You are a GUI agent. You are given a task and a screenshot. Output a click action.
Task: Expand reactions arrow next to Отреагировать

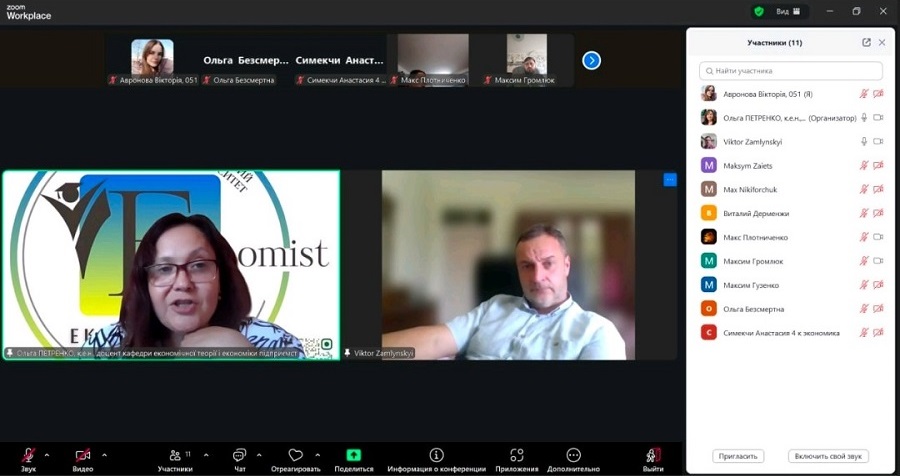(x=318, y=453)
